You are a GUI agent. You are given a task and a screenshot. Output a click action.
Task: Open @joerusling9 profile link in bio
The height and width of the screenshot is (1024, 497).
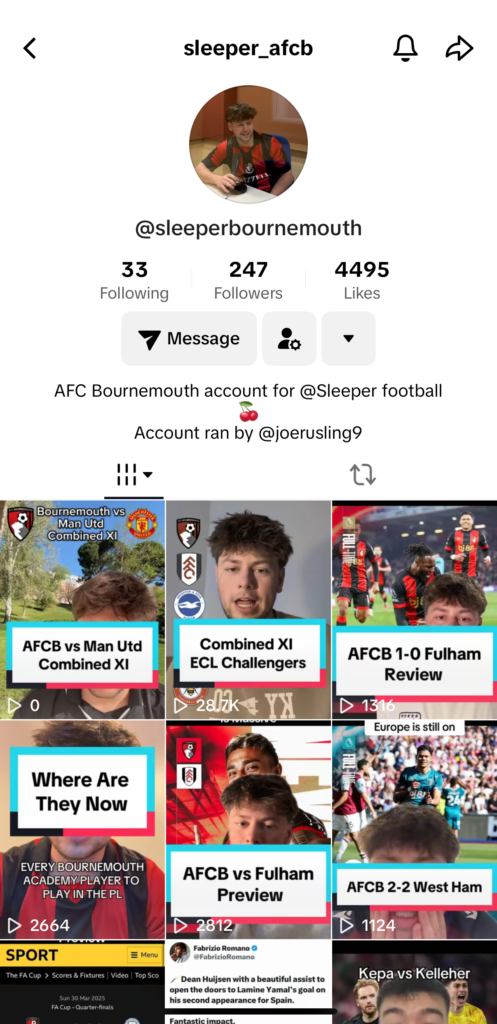tap(310, 433)
